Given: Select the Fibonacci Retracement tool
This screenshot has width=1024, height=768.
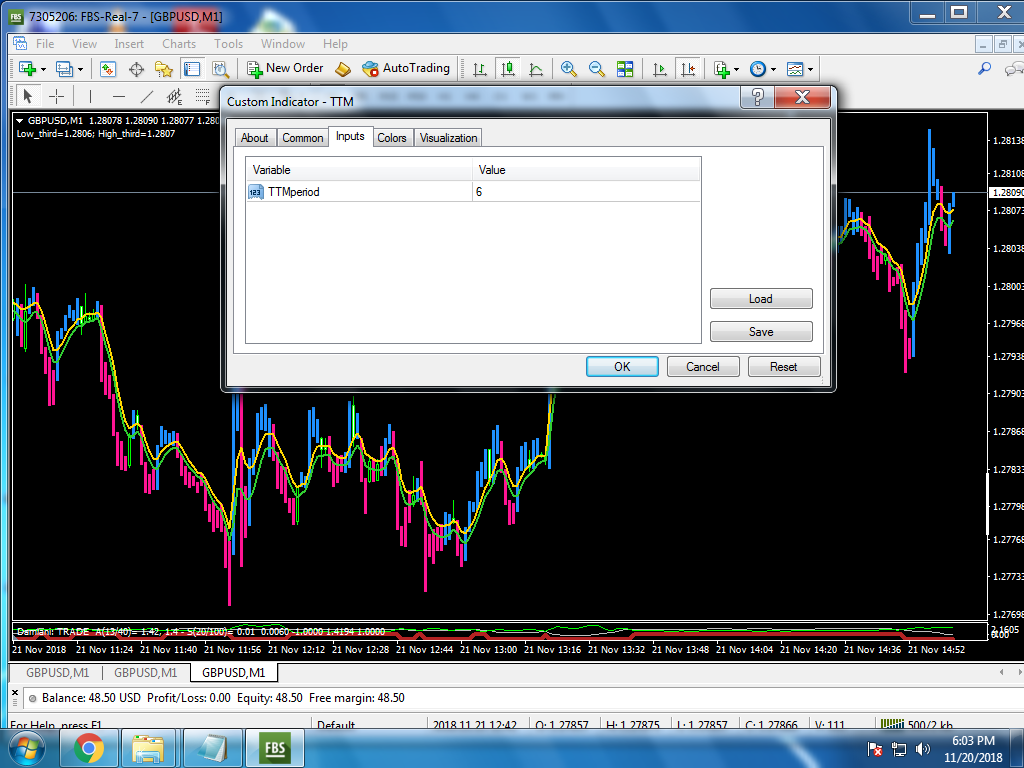Looking at the screenshot, I should (203, 97).
